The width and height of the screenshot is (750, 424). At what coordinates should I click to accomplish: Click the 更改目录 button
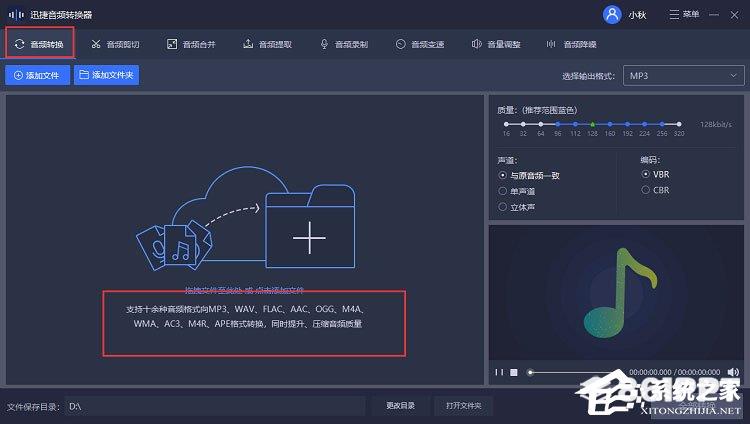401,406
